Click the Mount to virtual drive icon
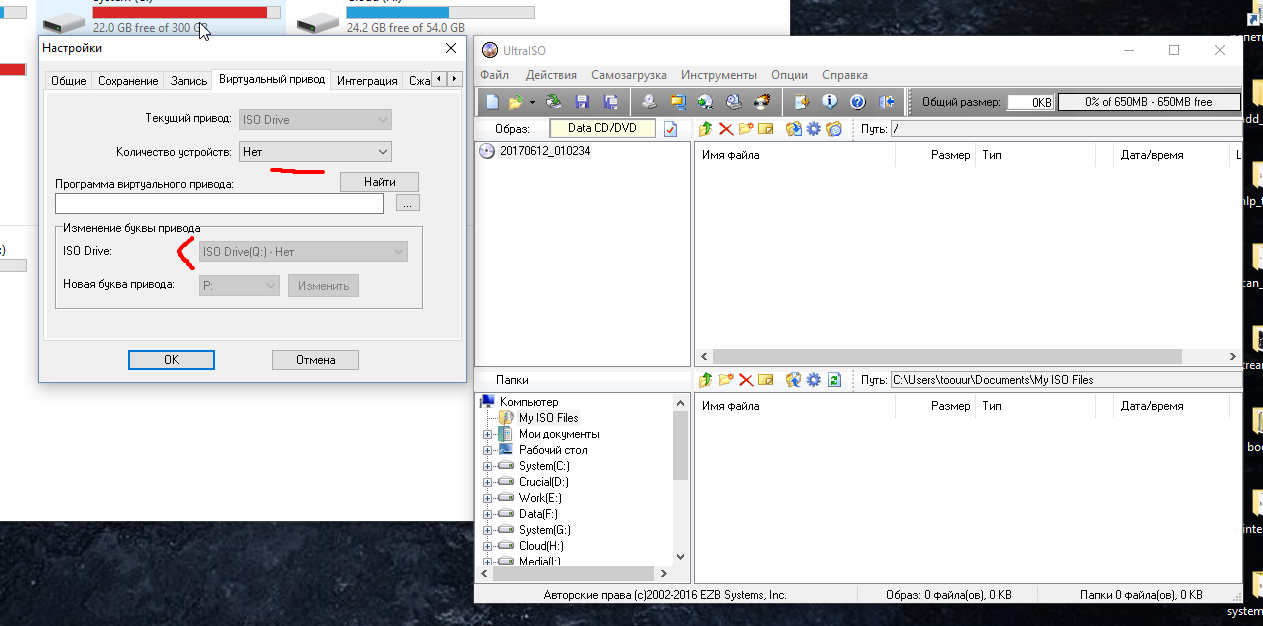 [x=733, y=102]
